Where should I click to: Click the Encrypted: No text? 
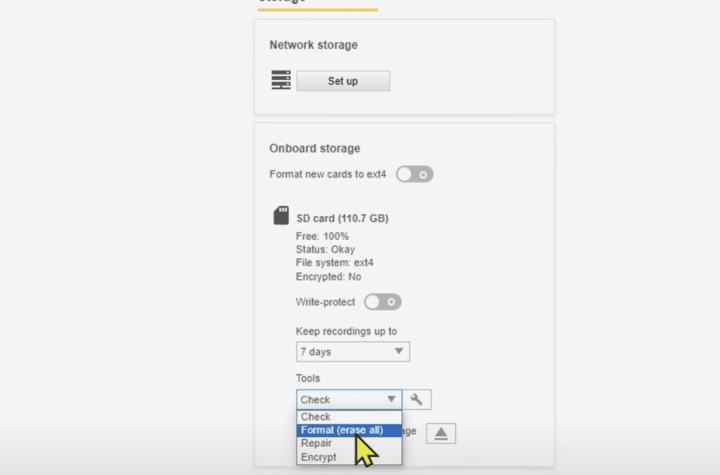328,276
